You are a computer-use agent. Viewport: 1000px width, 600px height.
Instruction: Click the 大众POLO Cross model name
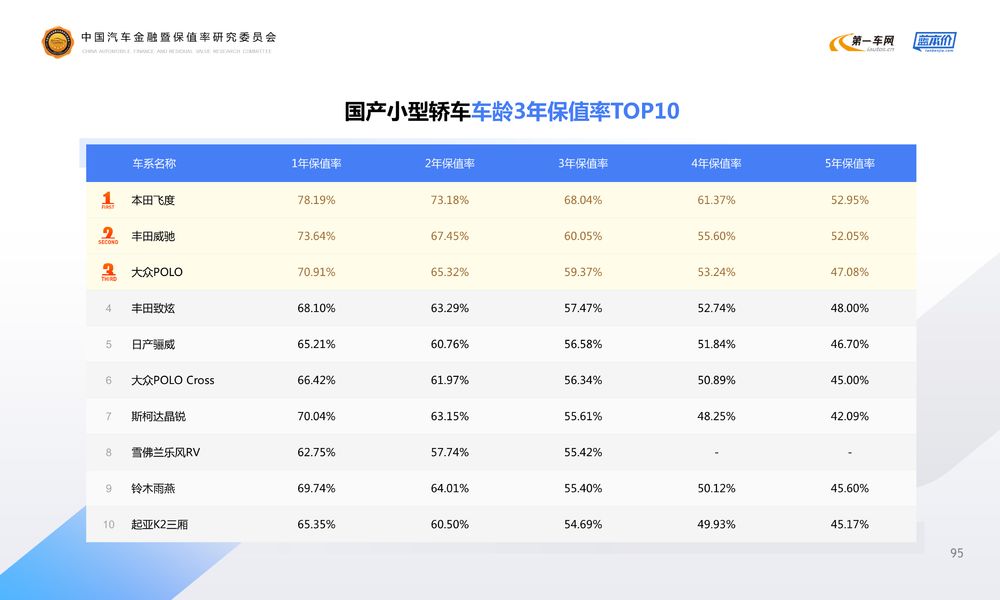tap(173, 380)
